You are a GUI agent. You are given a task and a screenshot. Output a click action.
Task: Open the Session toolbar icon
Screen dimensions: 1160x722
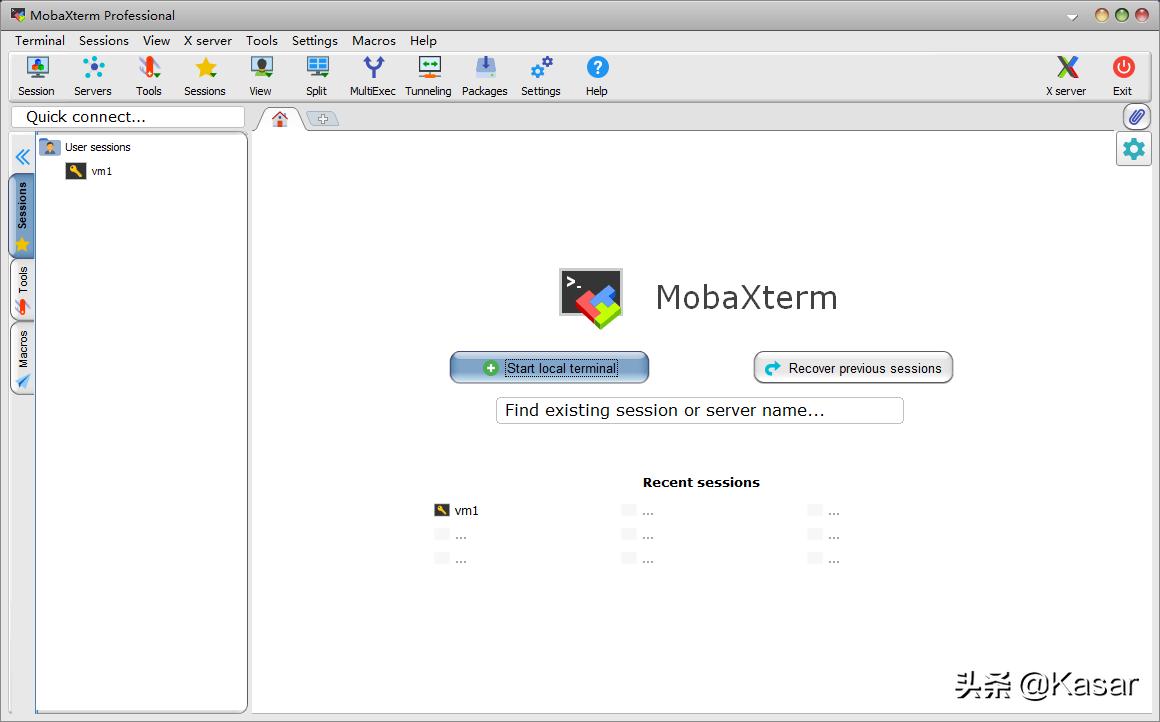coord(37,76)
